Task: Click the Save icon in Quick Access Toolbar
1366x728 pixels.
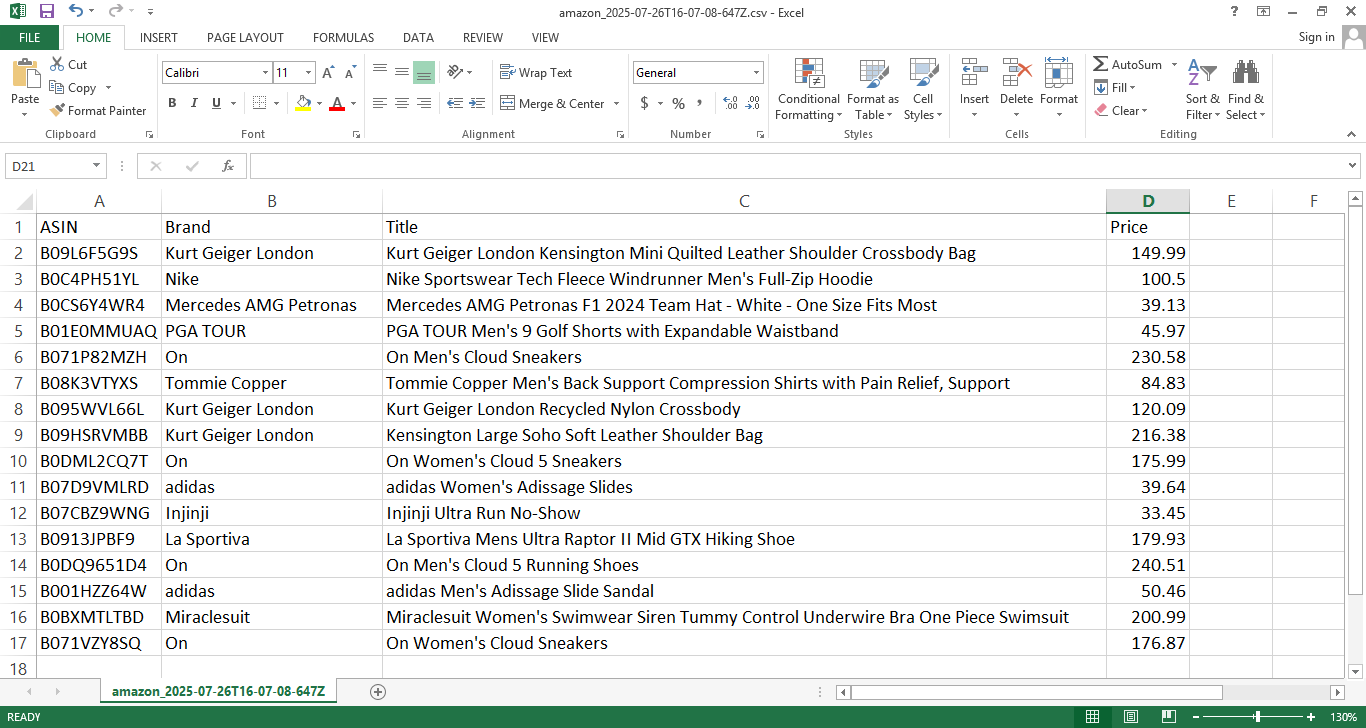Action: (x=46, y=12)
